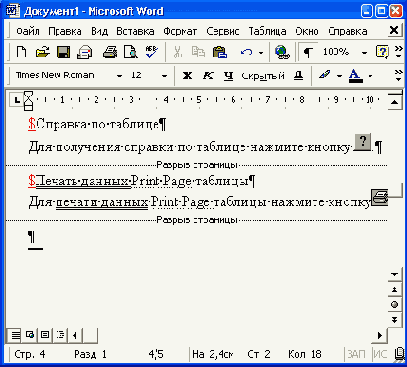Open the Сервис menu

pos(223,31)
